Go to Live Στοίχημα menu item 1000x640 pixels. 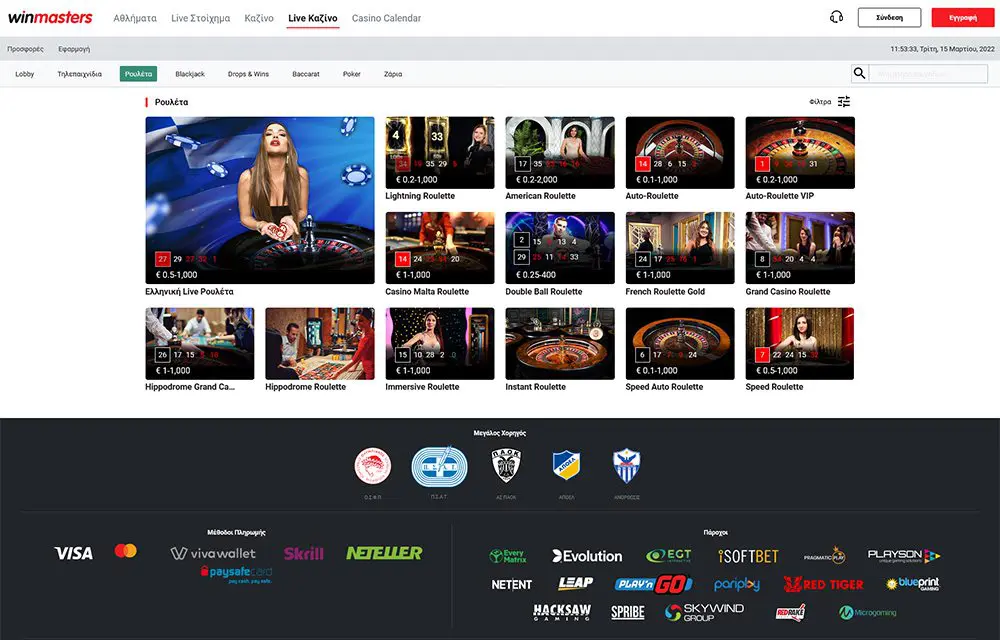tap(200, 18)
